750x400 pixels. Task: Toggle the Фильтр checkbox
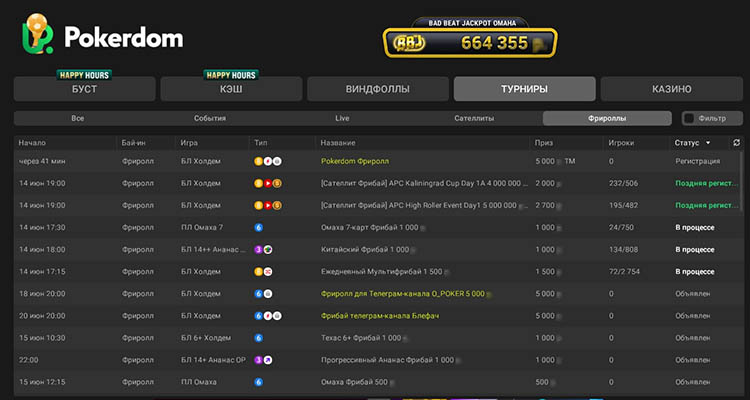[689, 118]
